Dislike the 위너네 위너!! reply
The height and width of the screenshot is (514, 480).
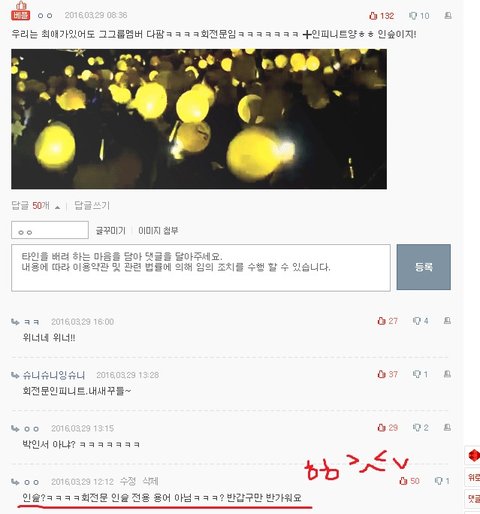point(420,321)
